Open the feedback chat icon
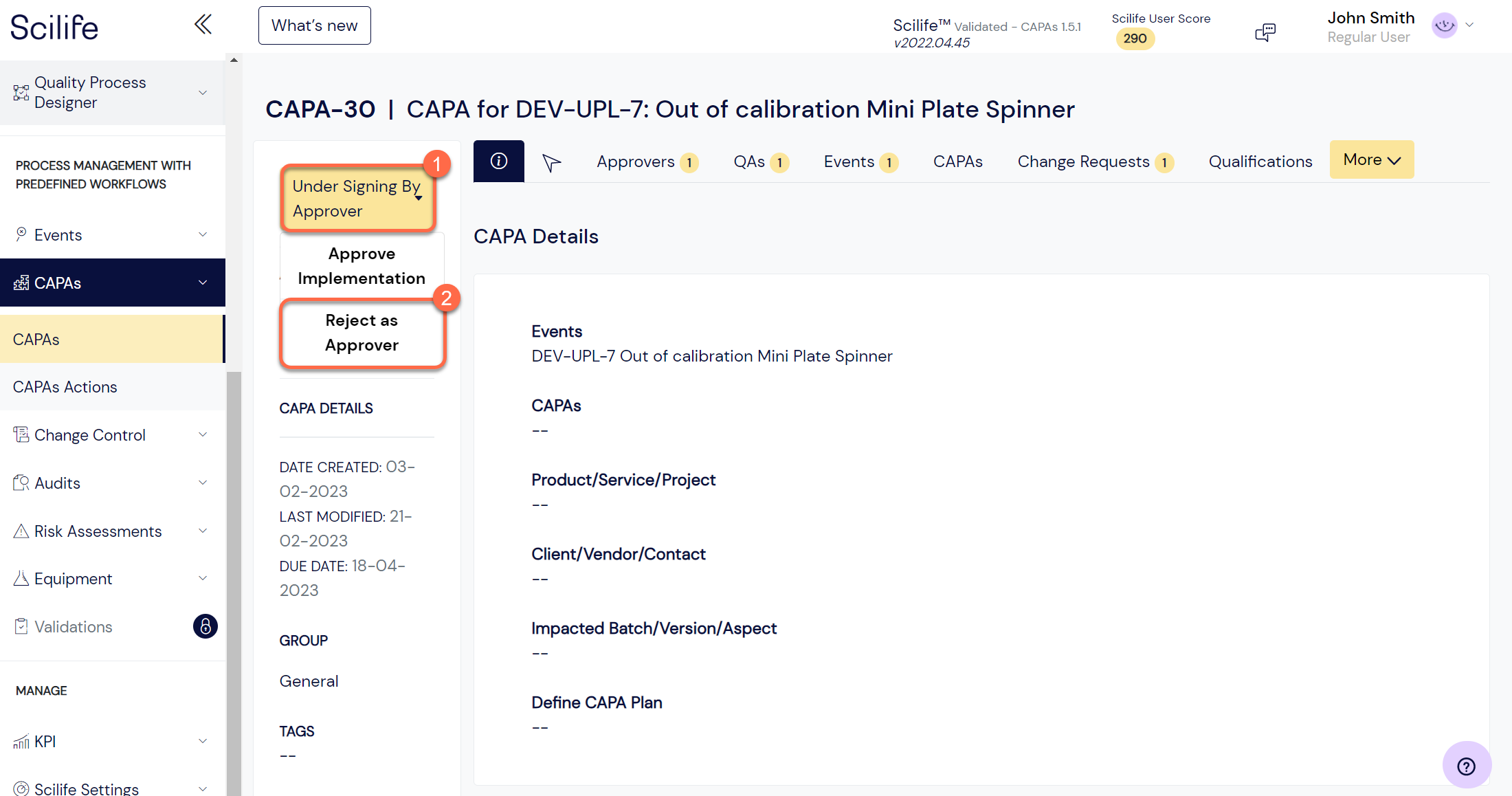 pos(1265,32)
